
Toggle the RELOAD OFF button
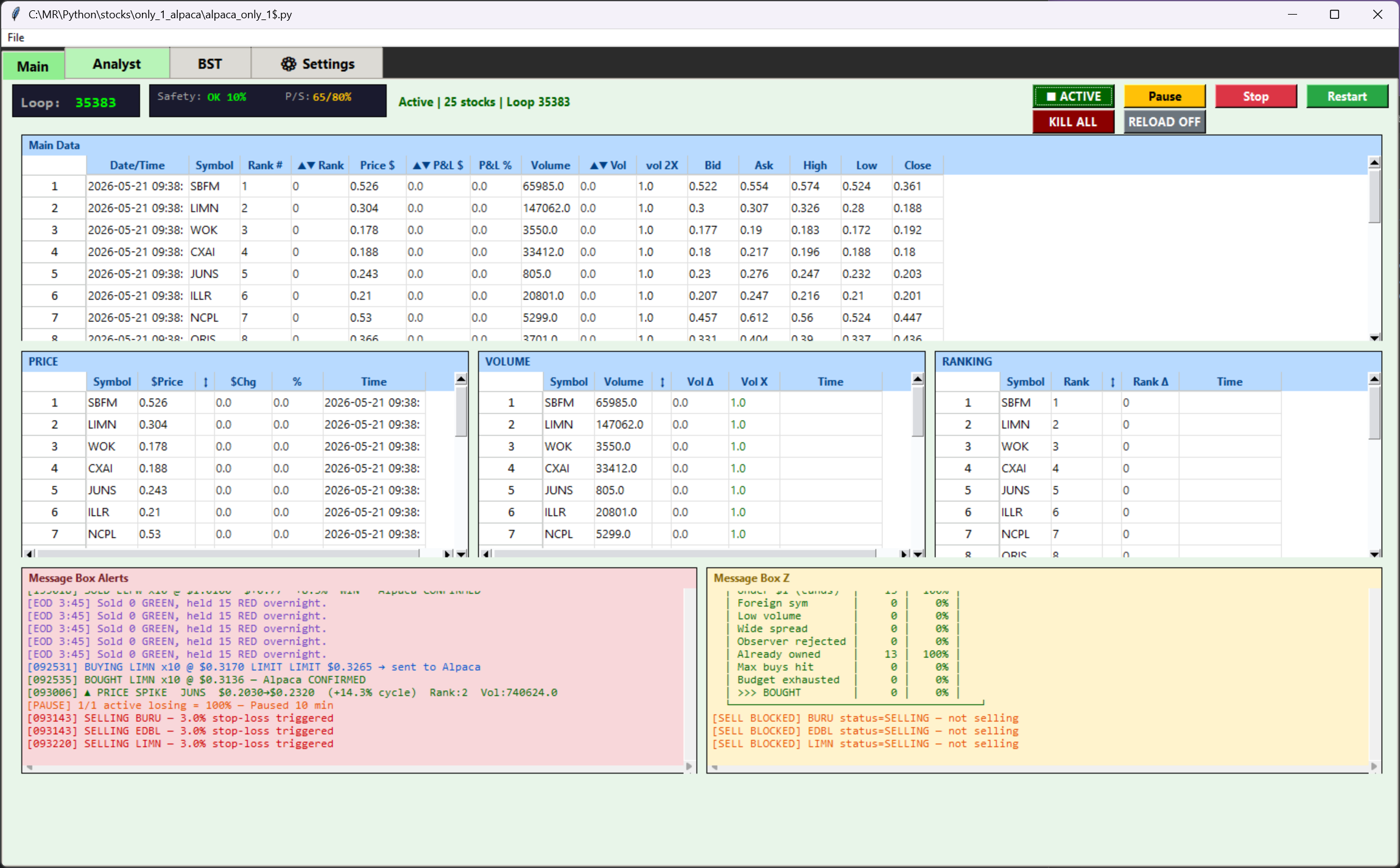[x=1164, y=122]
